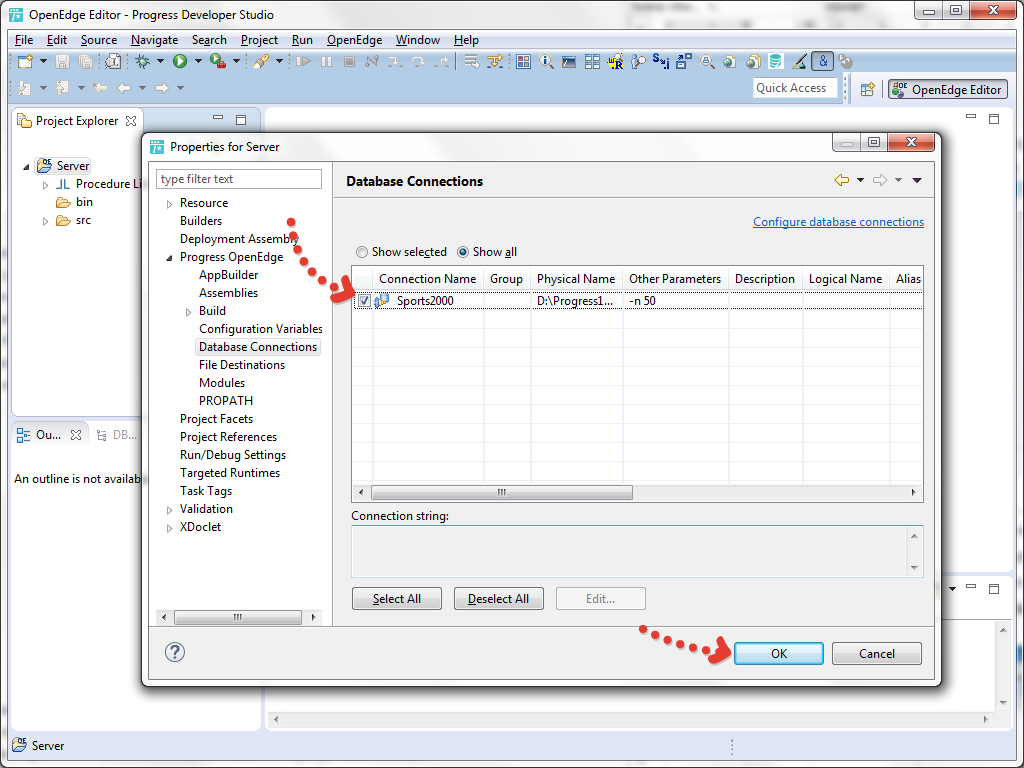Click the forward arrow navigation toolbar icon
The image size is (1024, 768).
(x=161, y=88)
